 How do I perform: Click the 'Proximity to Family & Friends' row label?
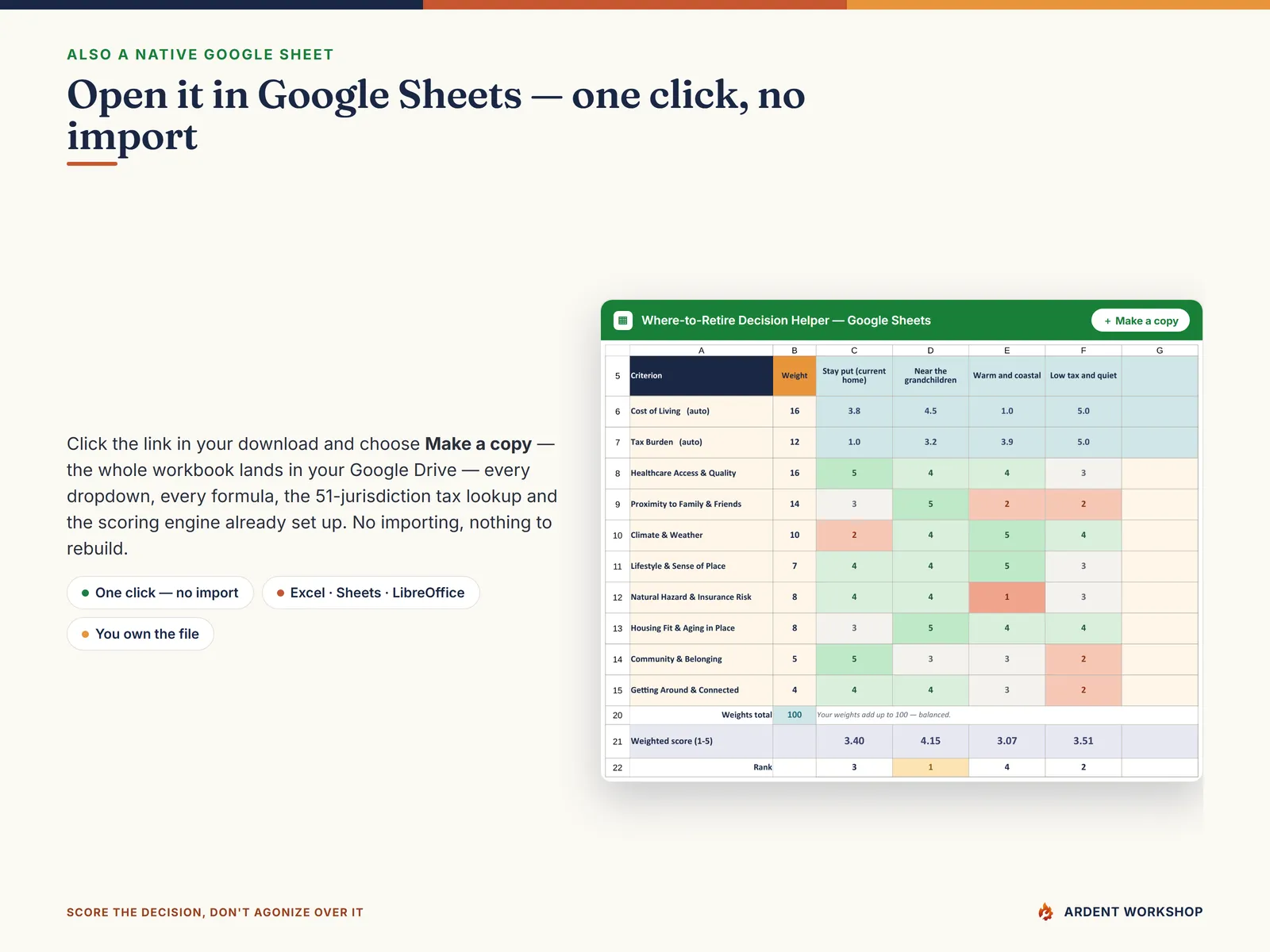tap(701, 505)
